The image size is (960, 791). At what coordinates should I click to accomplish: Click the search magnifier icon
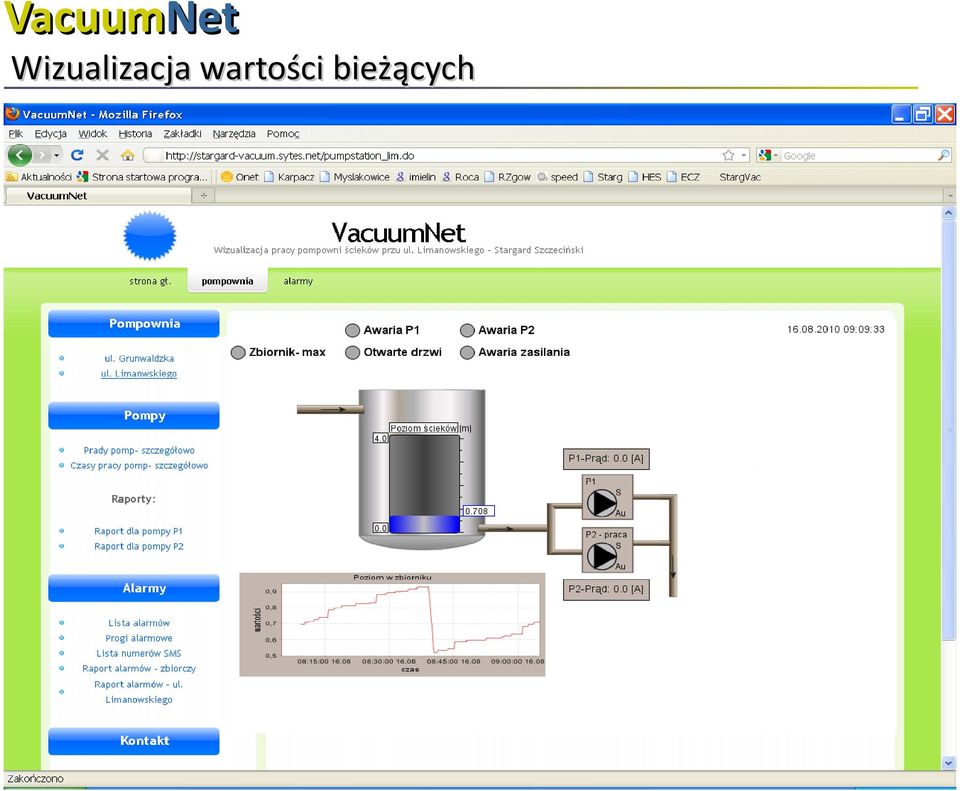click(943, 156)
